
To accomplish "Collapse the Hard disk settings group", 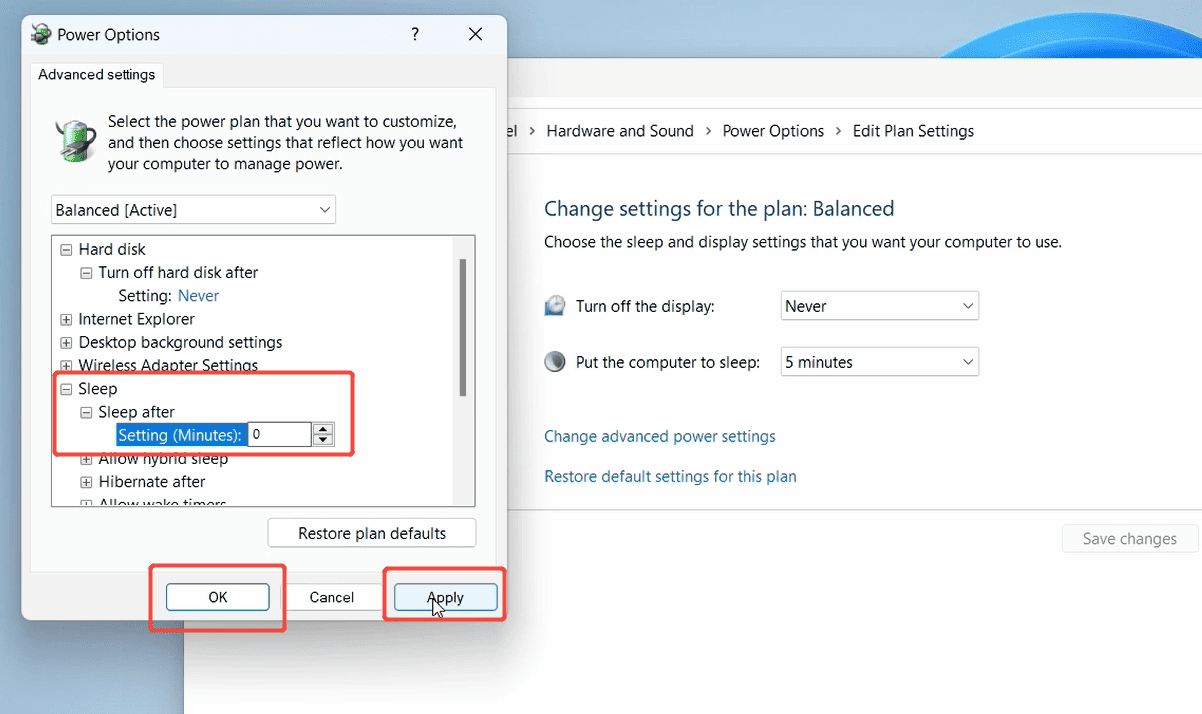I will (65, 248).
